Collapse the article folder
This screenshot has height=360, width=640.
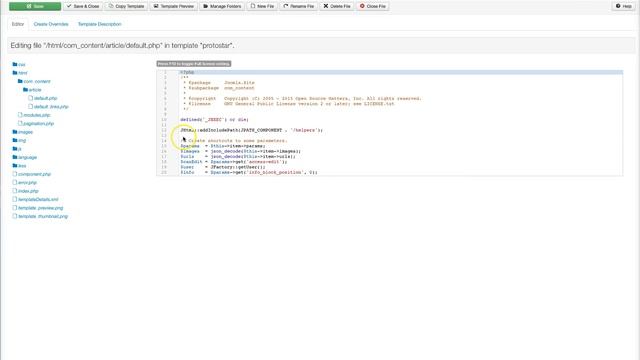[x=32, y=90]
